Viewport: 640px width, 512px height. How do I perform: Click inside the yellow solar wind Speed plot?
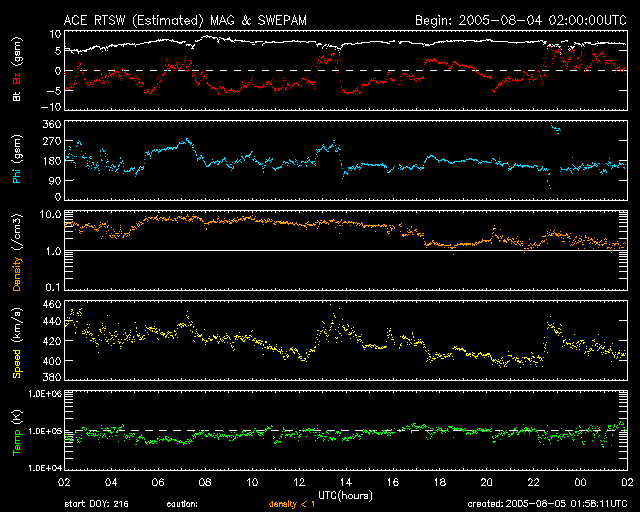point(346,340)
